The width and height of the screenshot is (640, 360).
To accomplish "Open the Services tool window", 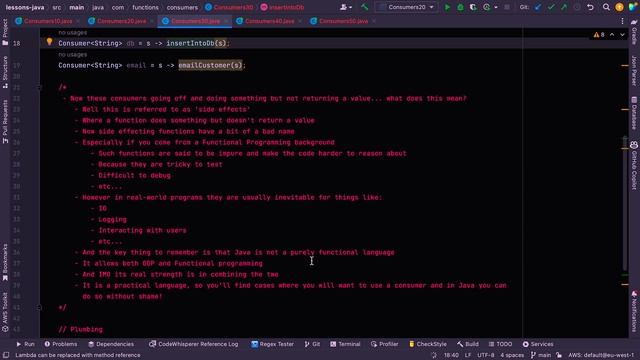I will click(x=538, y=344).
